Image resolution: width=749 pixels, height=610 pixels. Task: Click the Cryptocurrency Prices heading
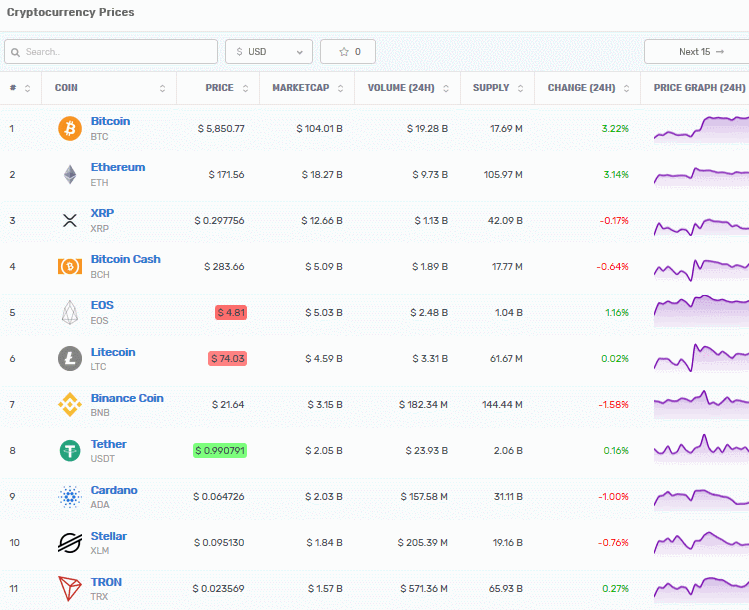tap(70, 12)
